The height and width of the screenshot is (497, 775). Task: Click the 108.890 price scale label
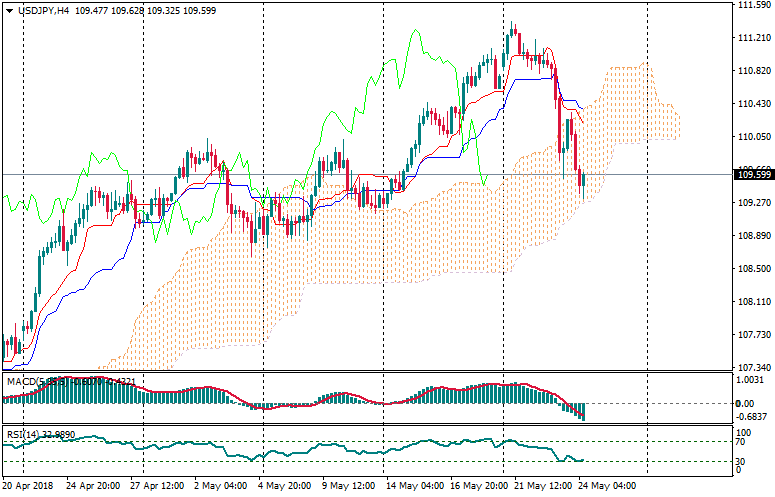click(x=750, y=236)
